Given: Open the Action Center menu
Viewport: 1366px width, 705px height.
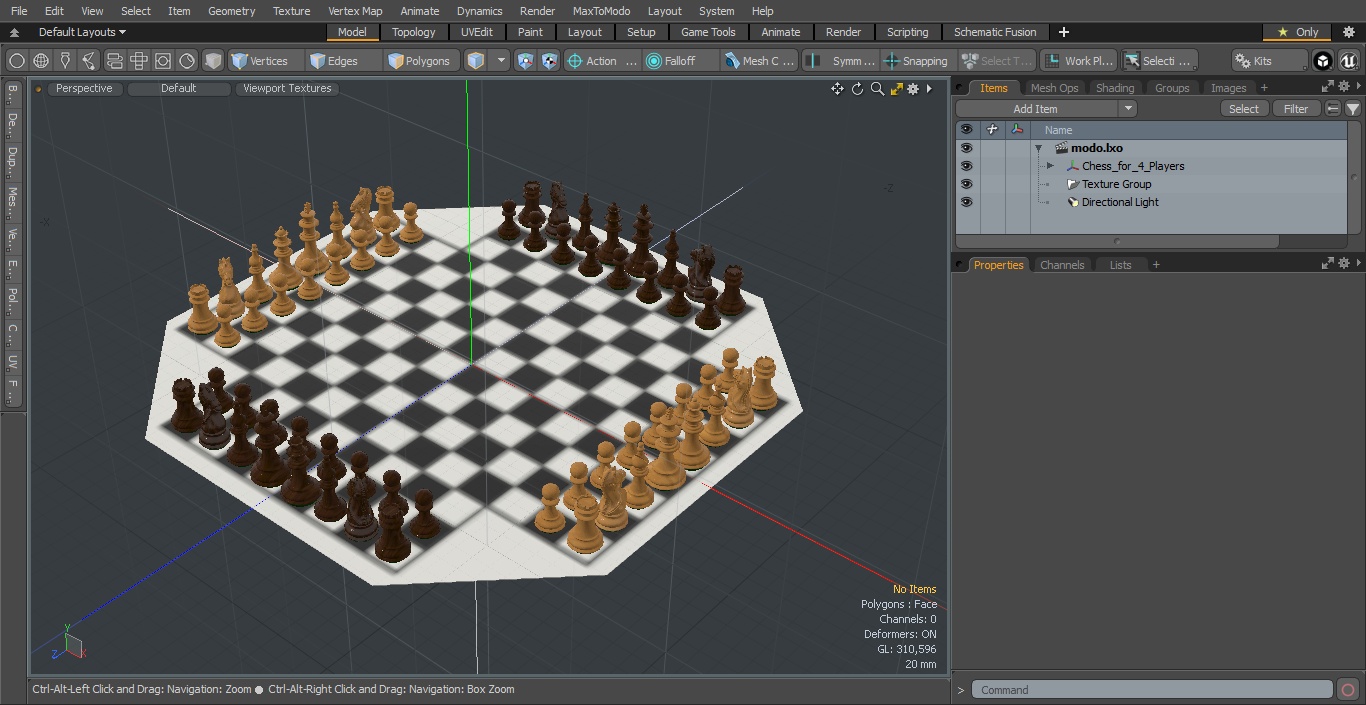Looking at the screenshot, I should pyautogui.click(x=602, y=61).
